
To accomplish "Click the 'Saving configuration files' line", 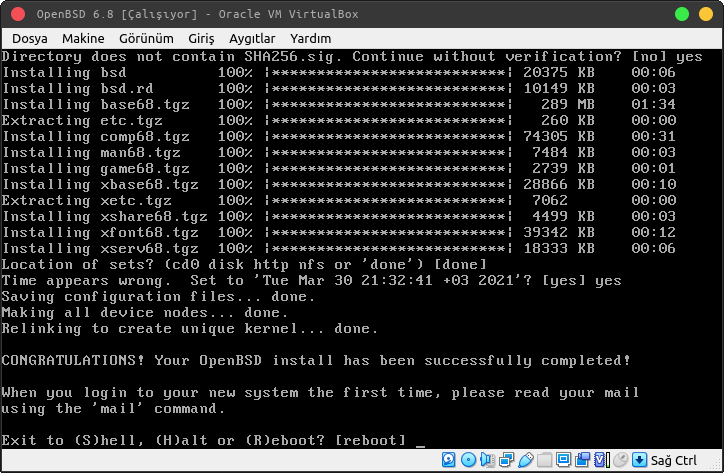I will point(158,297).
